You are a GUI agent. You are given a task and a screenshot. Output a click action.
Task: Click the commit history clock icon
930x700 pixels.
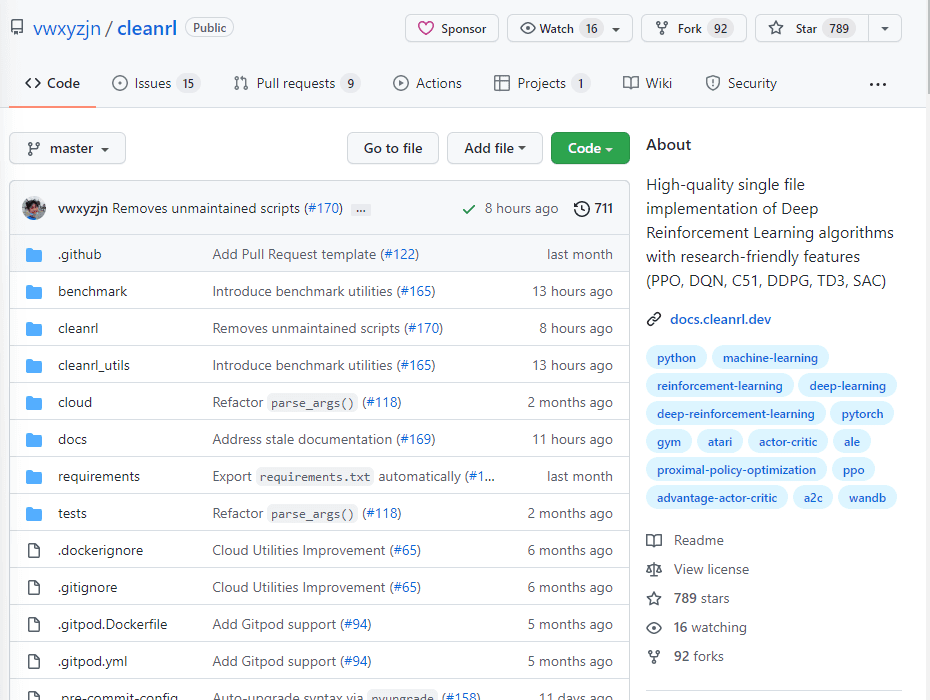point(581,209)
